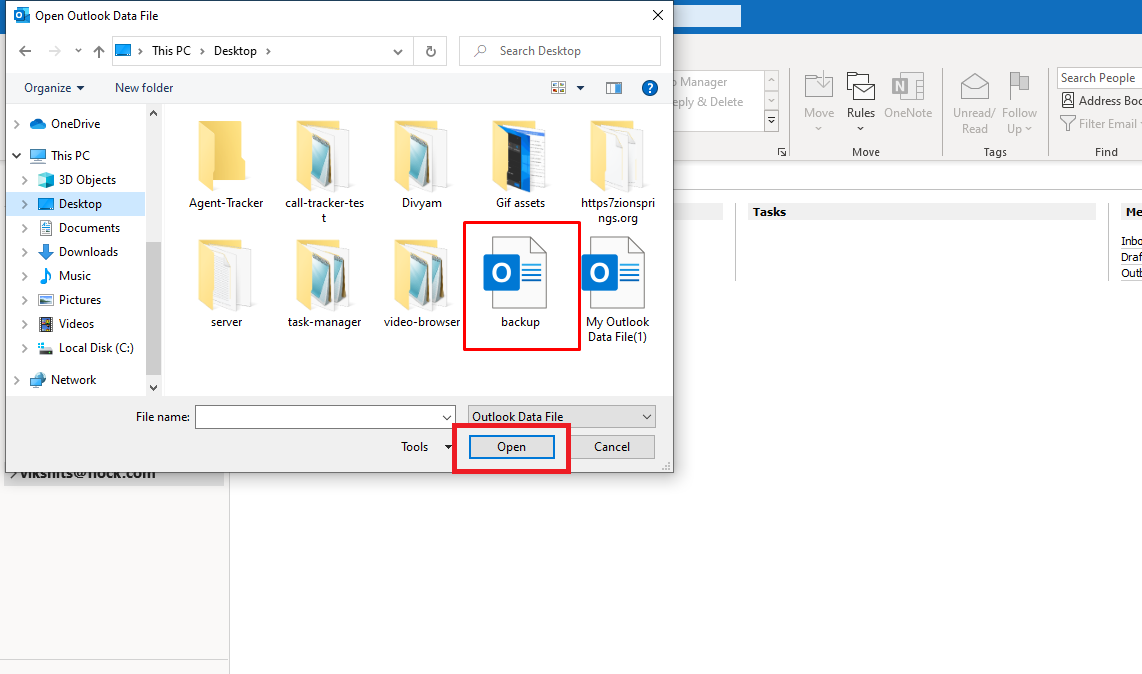The height and width of the screenshot is (674, 1142).
Task: Click the New folder button
Action: [144, 88]
